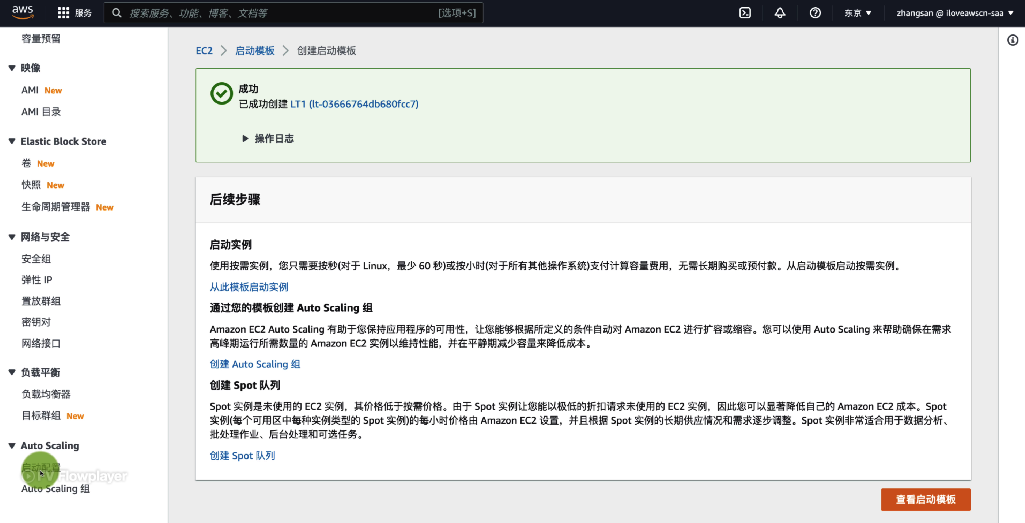Click 从此模板启动实例 link
This screenshot has height=523, width=1025.
click(x=249, y=286)
